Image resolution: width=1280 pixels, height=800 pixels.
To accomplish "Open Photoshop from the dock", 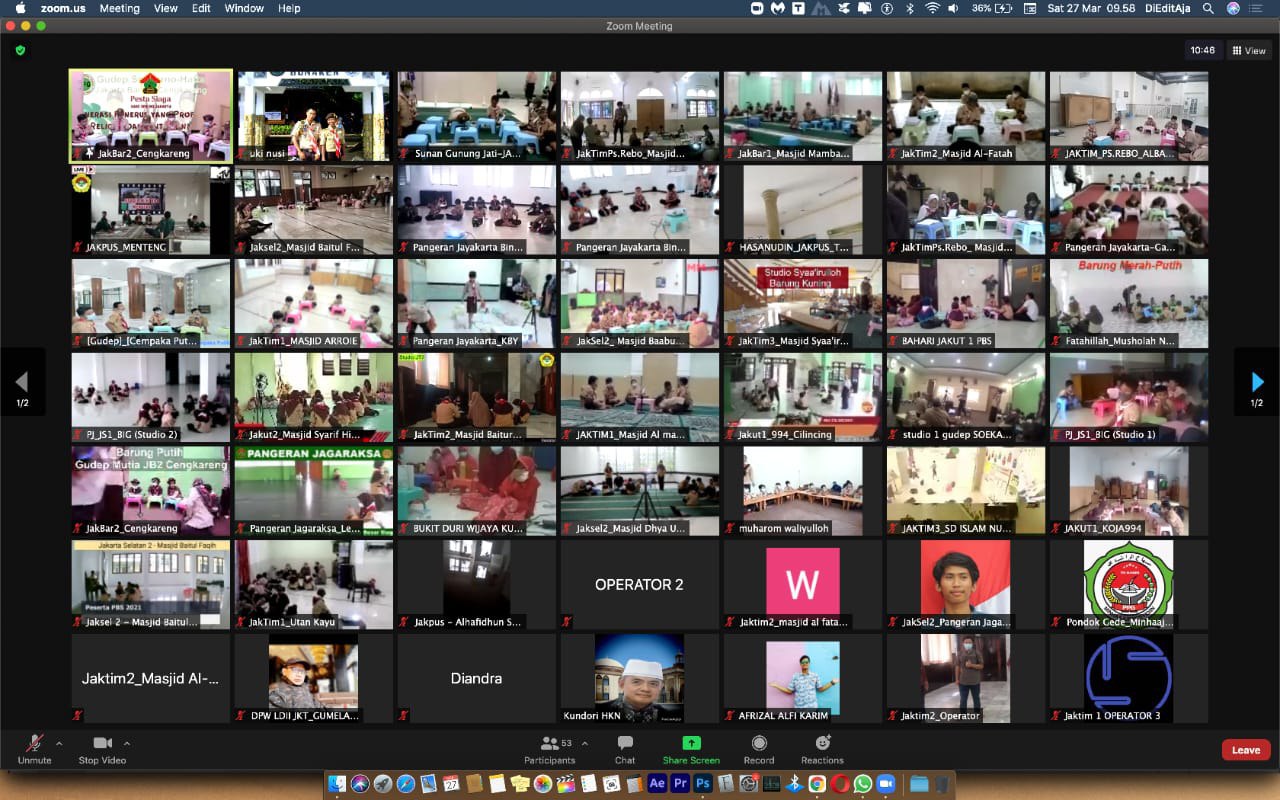I will [703, 784].
